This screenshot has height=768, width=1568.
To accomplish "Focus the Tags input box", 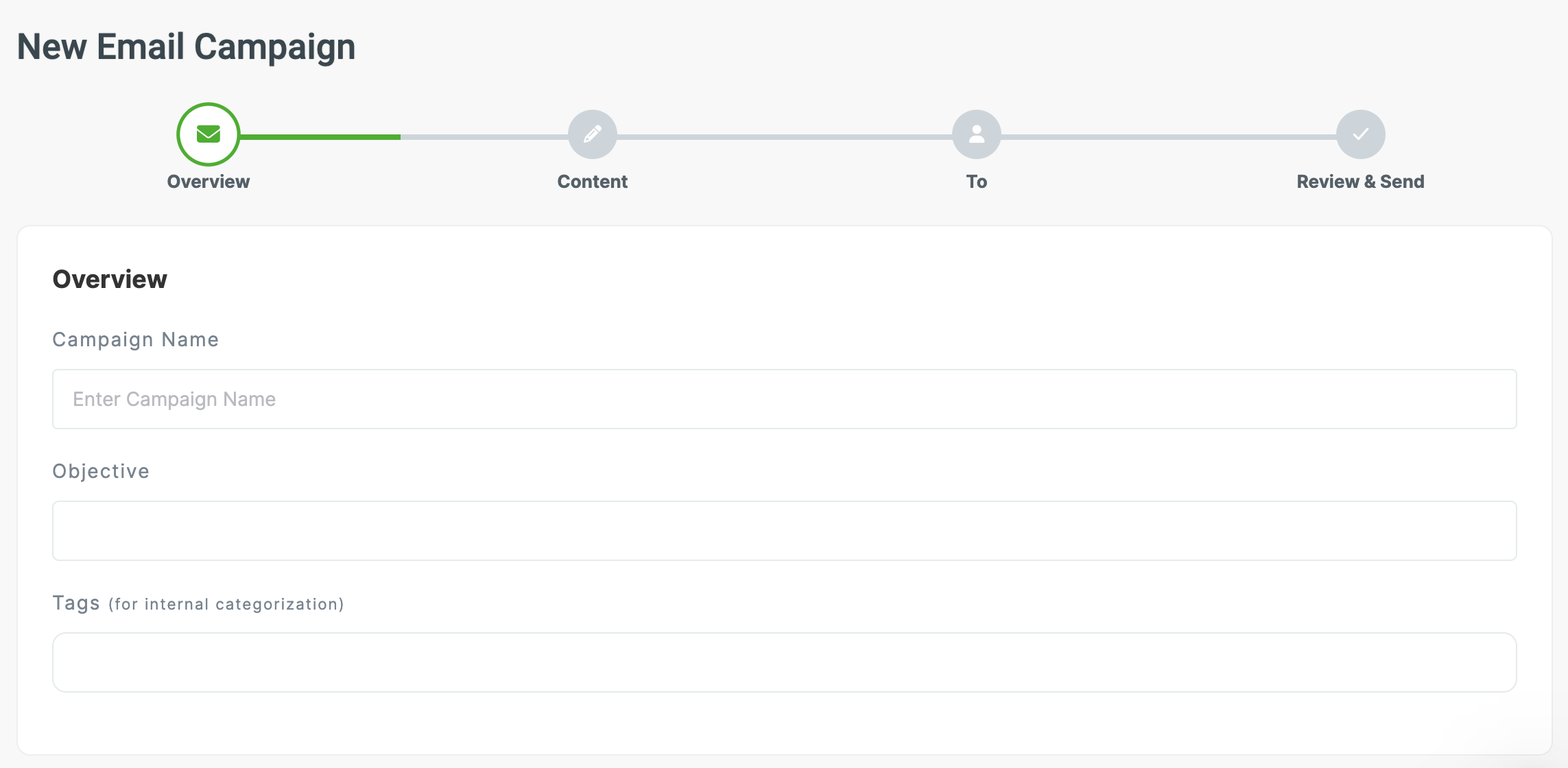I will (x=784, y=662).
